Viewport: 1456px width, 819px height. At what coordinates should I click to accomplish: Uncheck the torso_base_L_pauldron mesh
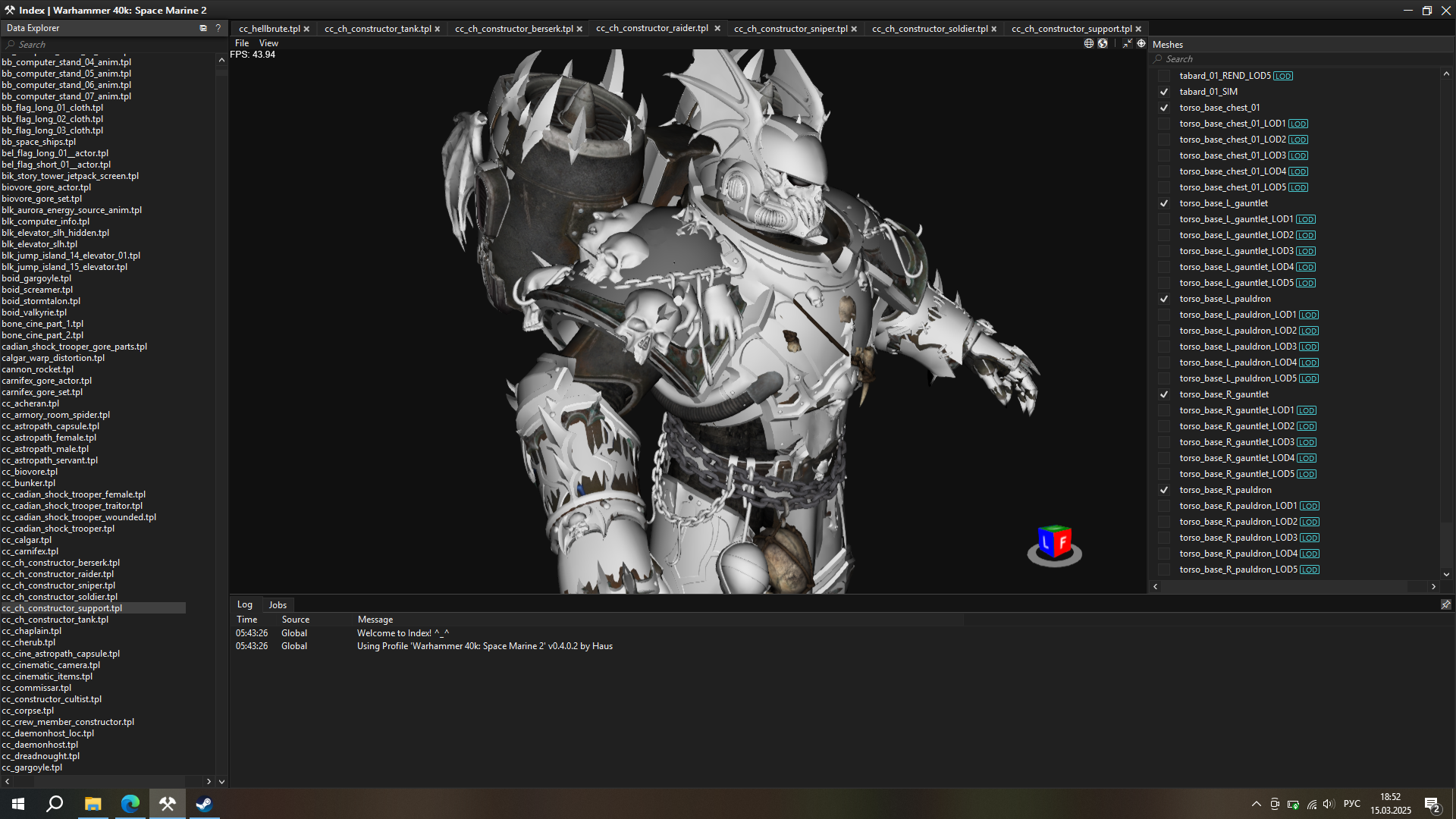[1163, 299]
